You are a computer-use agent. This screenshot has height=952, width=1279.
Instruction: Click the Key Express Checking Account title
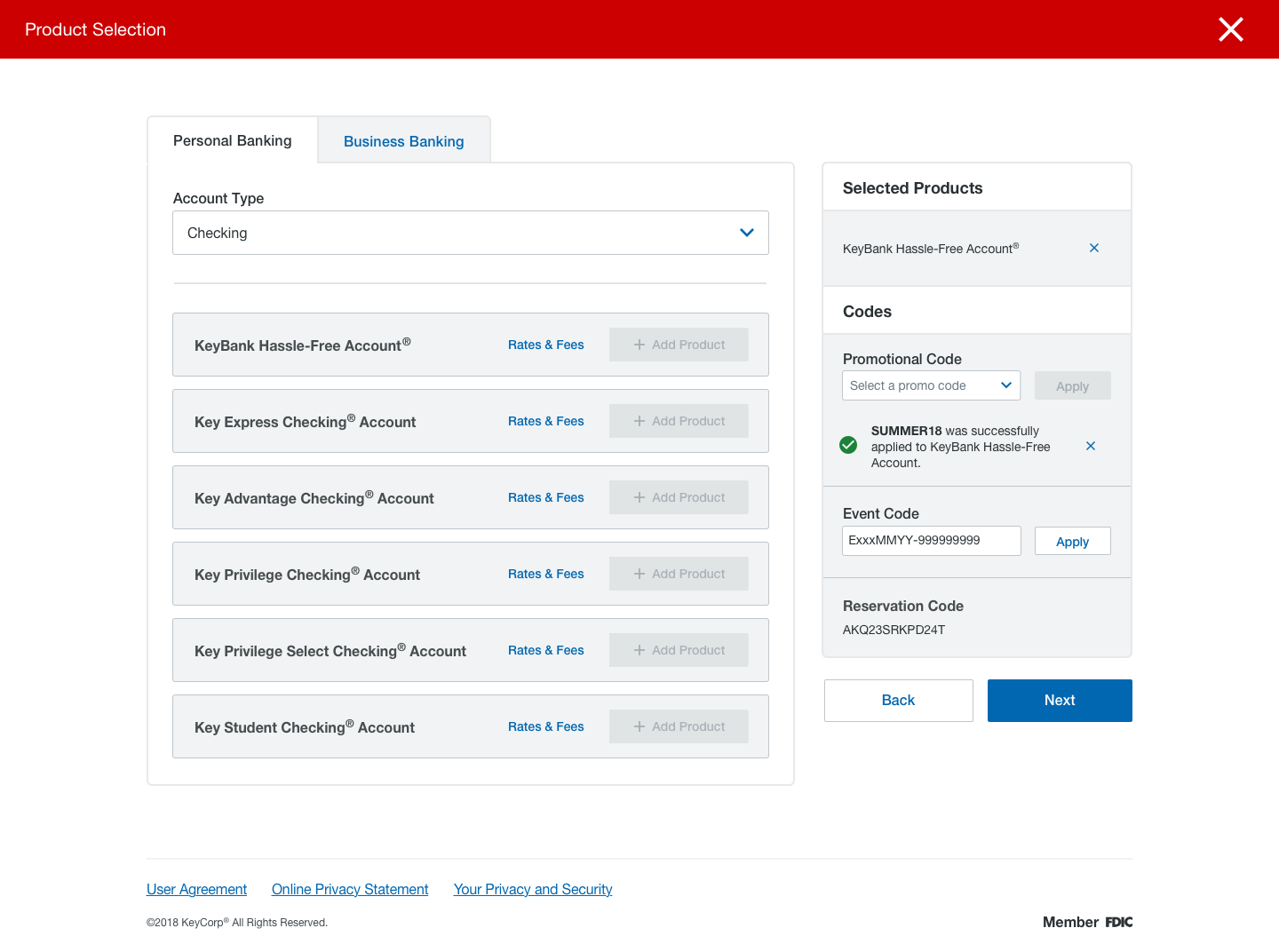pos(305,422)
